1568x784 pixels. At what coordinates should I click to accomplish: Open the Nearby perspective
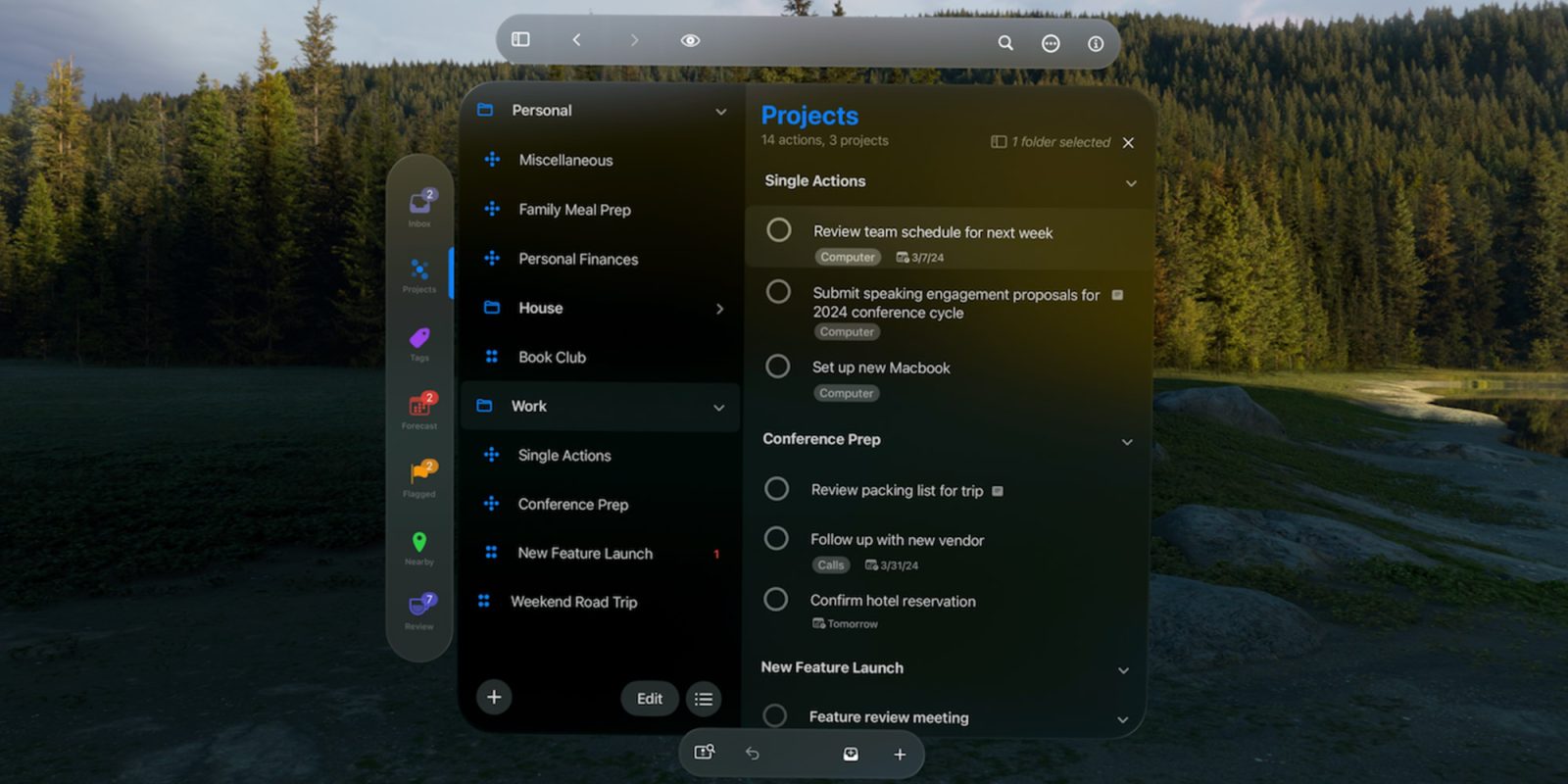(x=419, y=547)
